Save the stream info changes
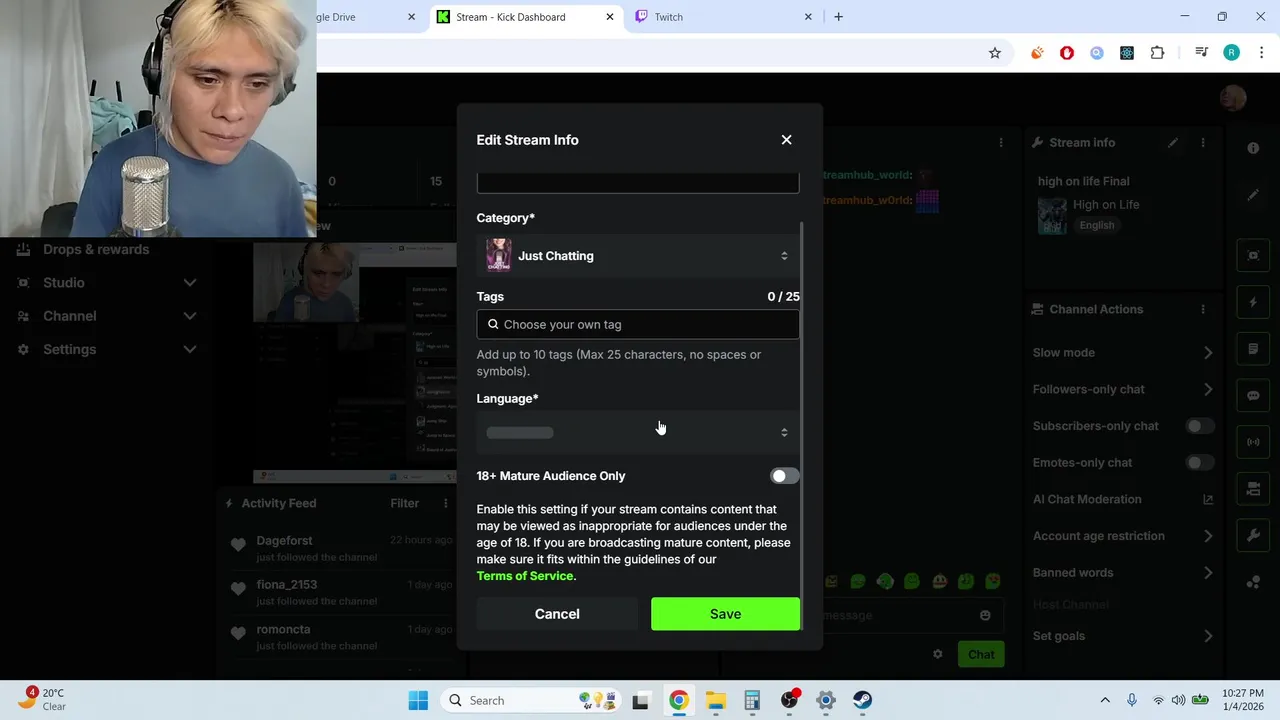The width and height of the screenshot is (1280, 720). tap(725, 614)
